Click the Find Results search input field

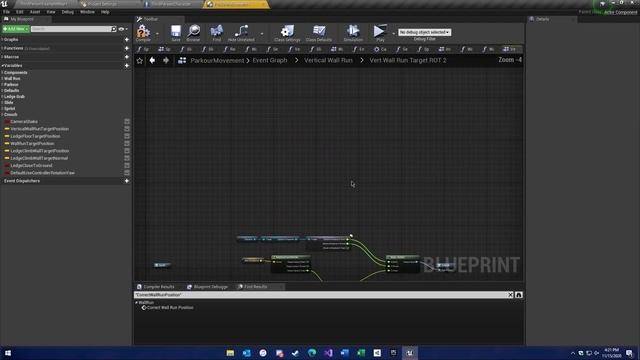(x=321, y=295)
